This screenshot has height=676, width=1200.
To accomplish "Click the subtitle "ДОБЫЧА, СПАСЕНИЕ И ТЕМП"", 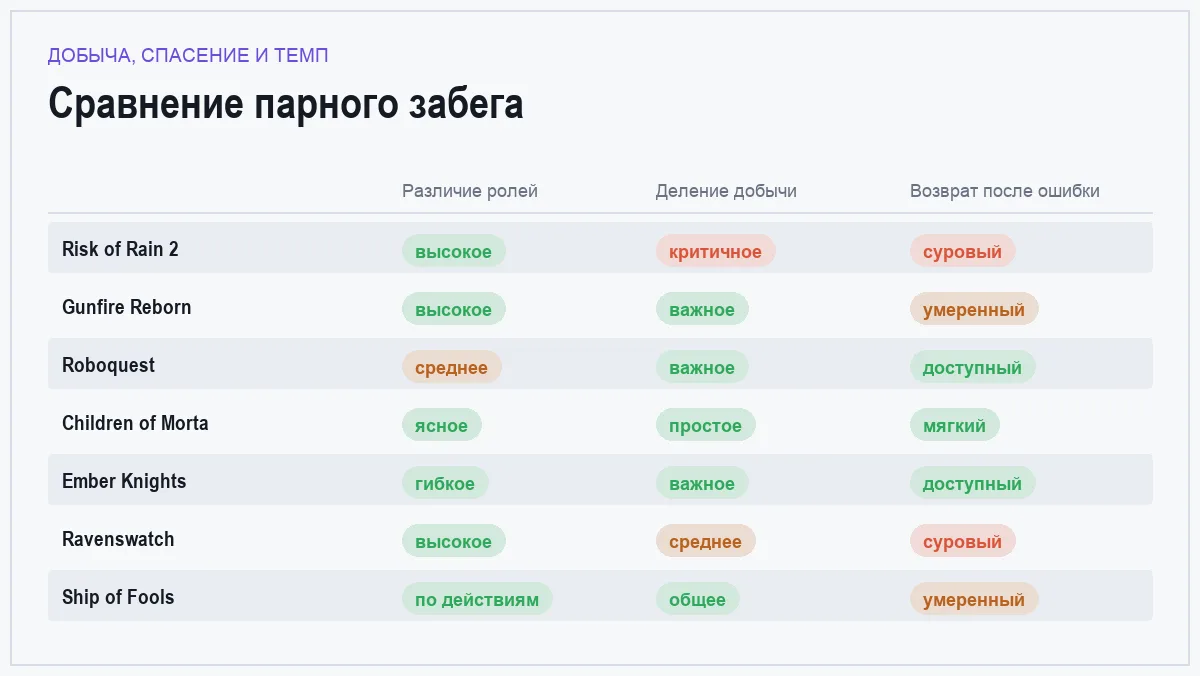I will point(188,56).
